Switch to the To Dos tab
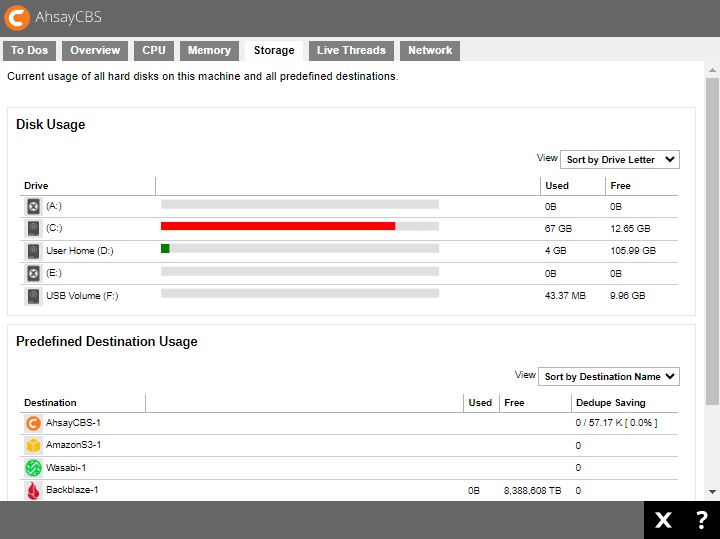Screen dimensions: 720x539 (30, 51)
